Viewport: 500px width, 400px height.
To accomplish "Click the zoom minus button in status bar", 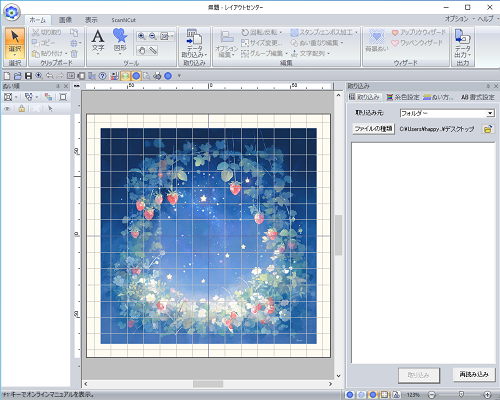I will click(x=432, y=395).
